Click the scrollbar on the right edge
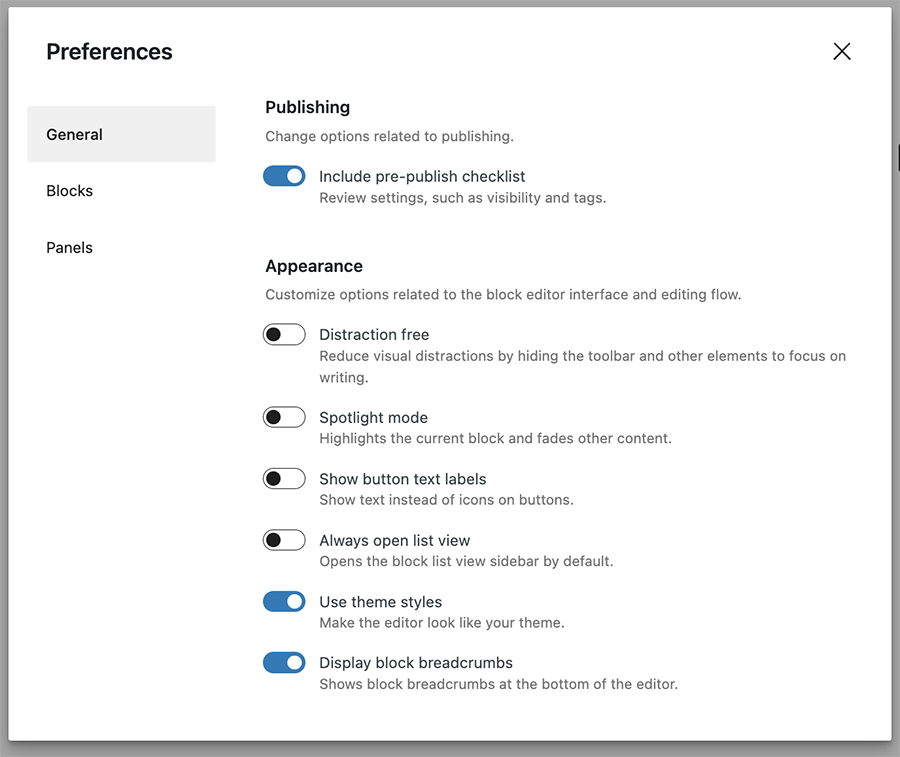 coord(896,157)
